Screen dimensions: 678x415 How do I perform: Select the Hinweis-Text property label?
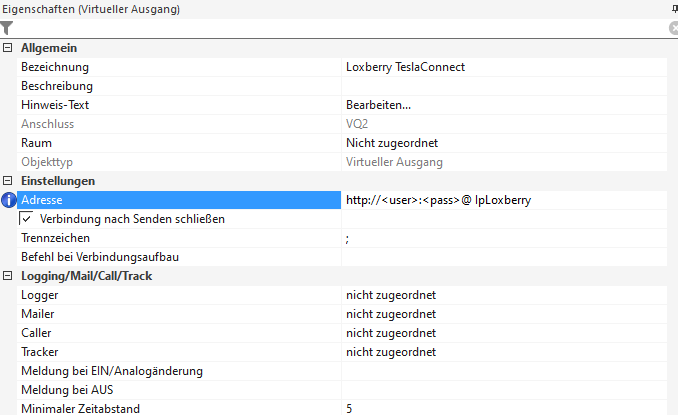(55, 105)
